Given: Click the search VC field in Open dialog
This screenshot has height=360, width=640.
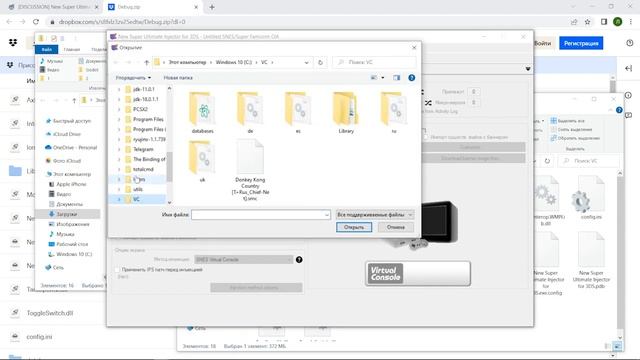Looking at the screenshot, I should click(x=374, y=62).
